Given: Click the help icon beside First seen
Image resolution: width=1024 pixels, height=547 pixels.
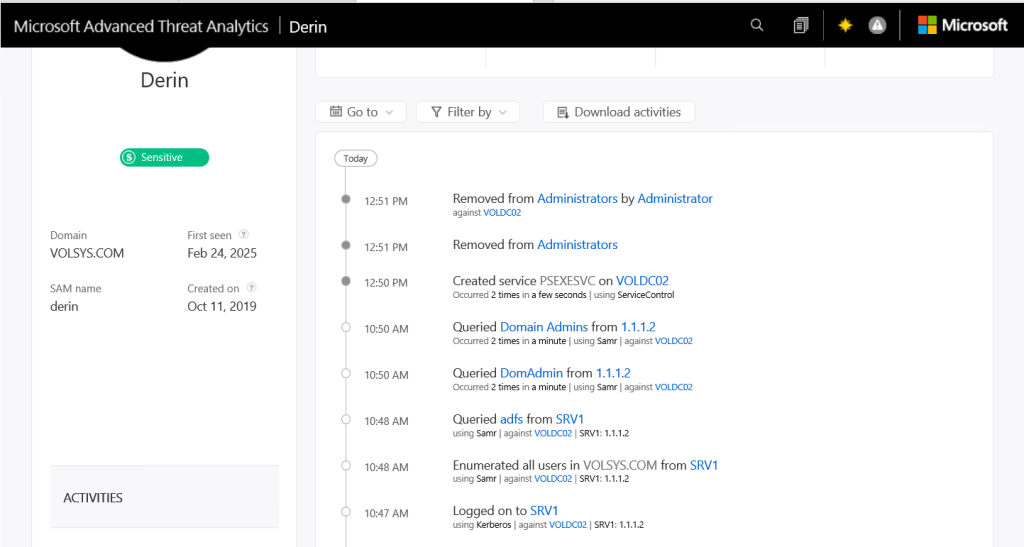Looking at the screenshot, I should (x=244, y=235).
